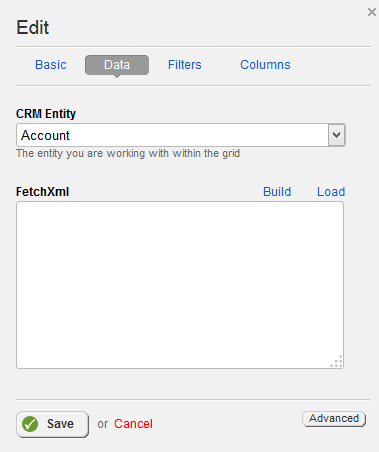Focus the FetchXml text area

pos(180,285)
